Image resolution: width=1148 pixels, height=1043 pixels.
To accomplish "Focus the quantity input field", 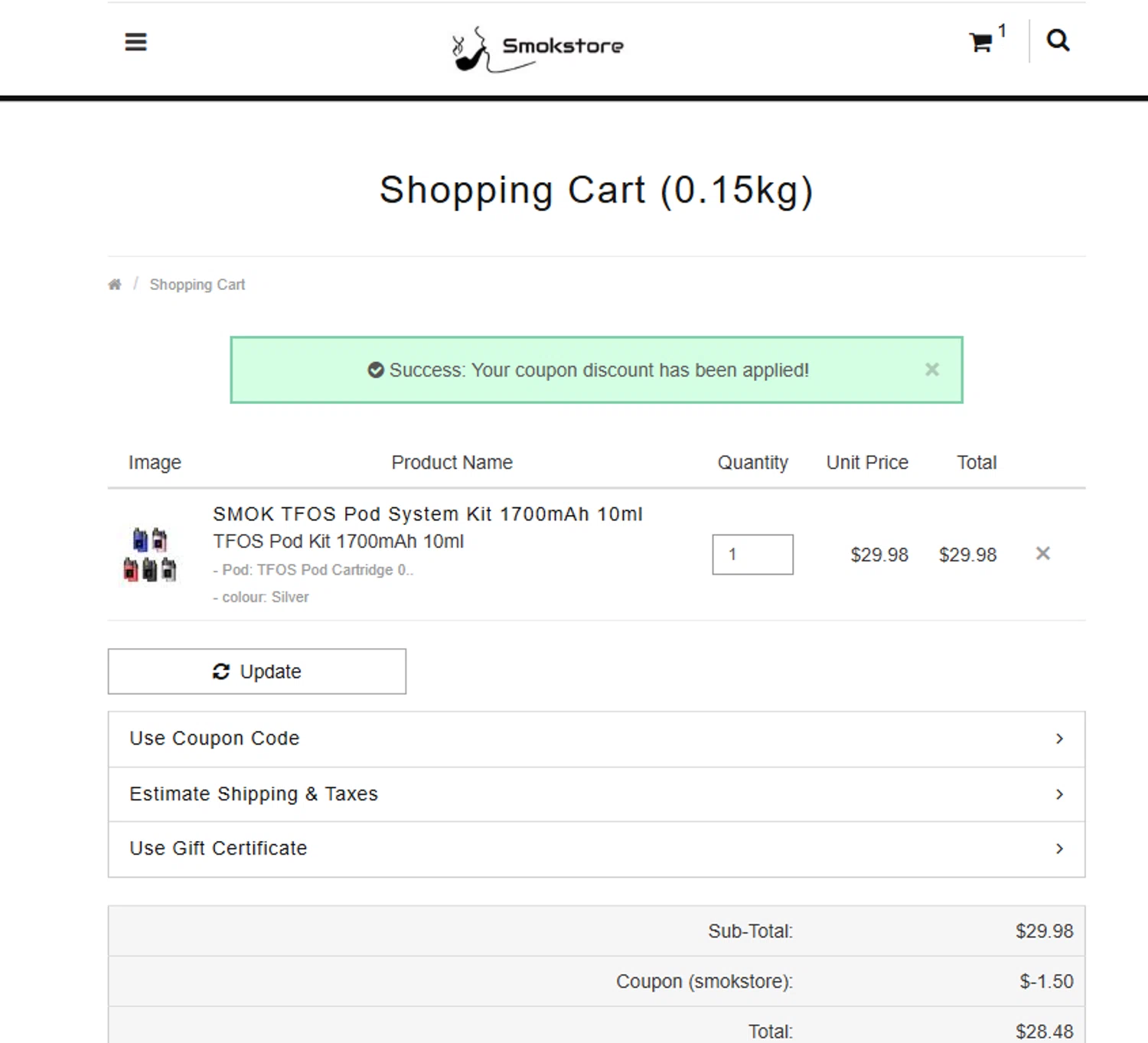I will (752, 554).
